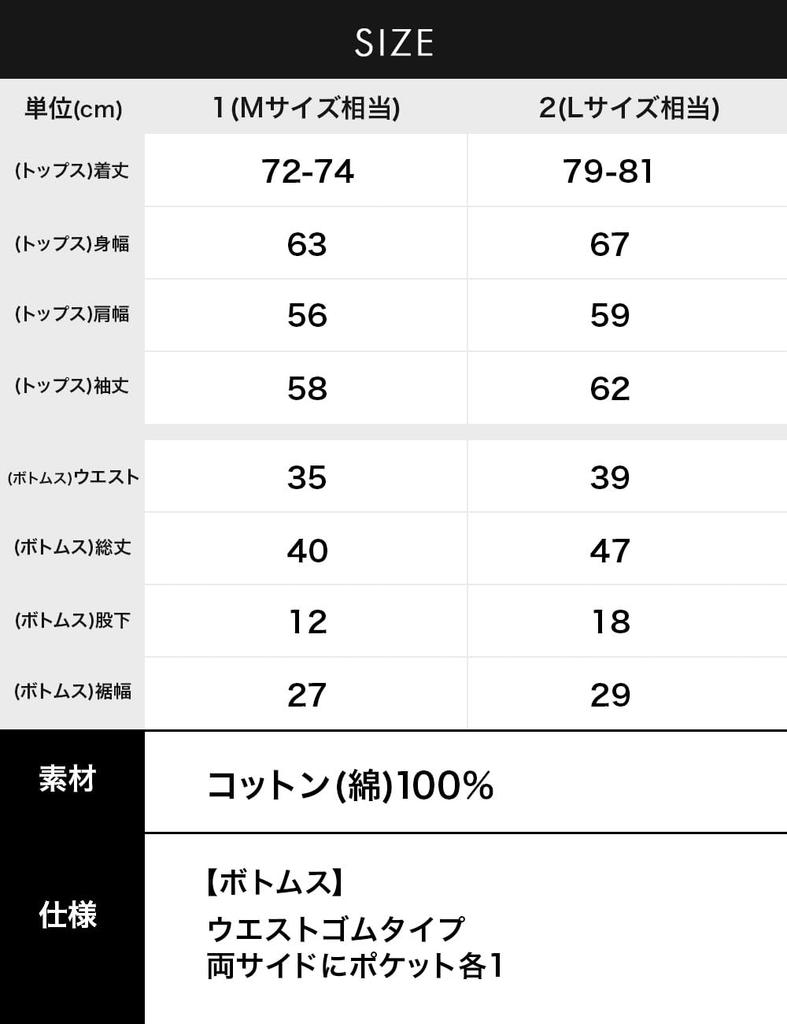787x1024 pixels.
Task: Click the 素材 material label
Action: [x=67, y=780]
